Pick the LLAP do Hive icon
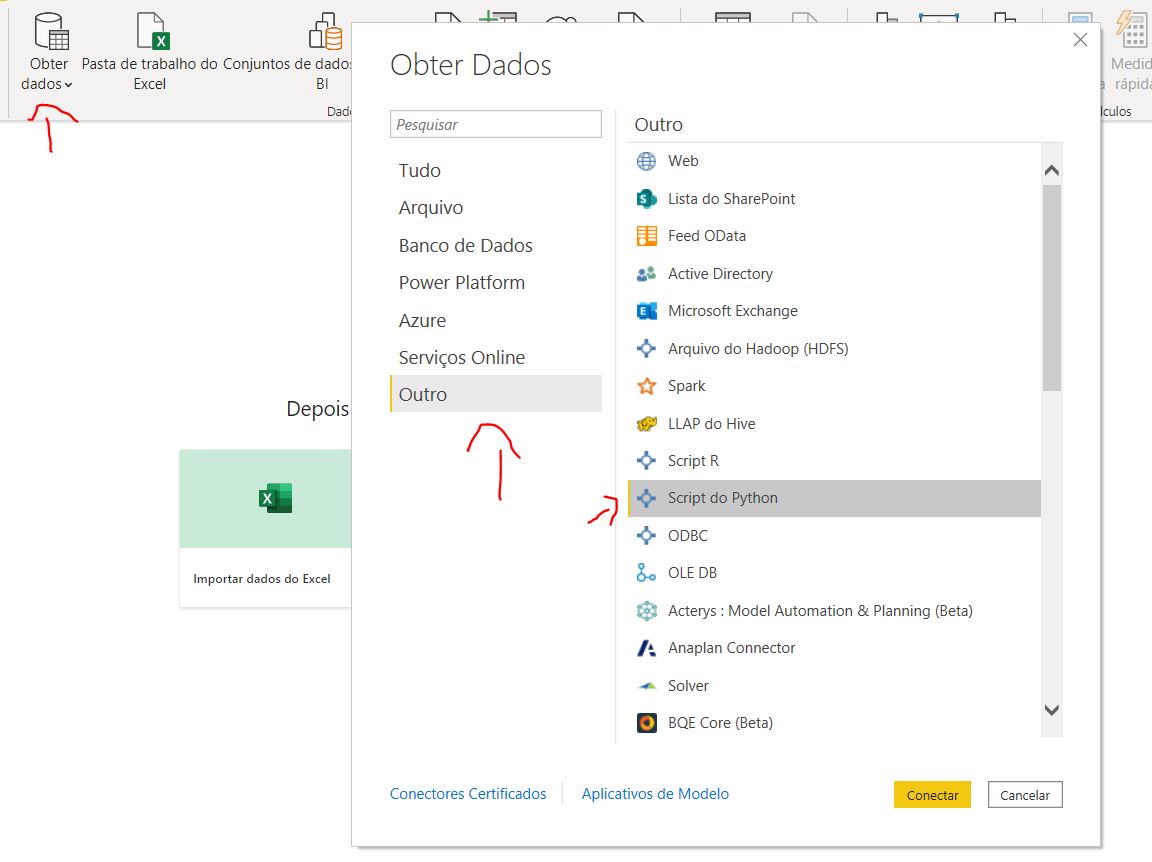Viewport: 1152px width, 862px height. point(647,424)
